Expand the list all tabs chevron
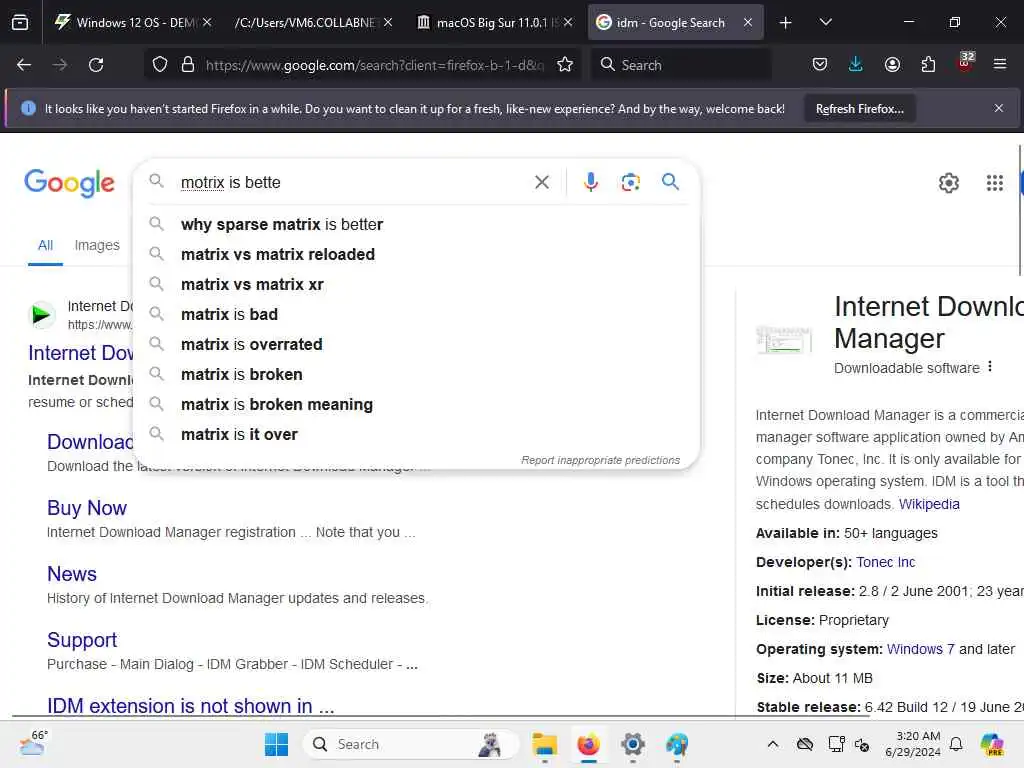This screenshot has width=1024, height=768. pos(825,22)
